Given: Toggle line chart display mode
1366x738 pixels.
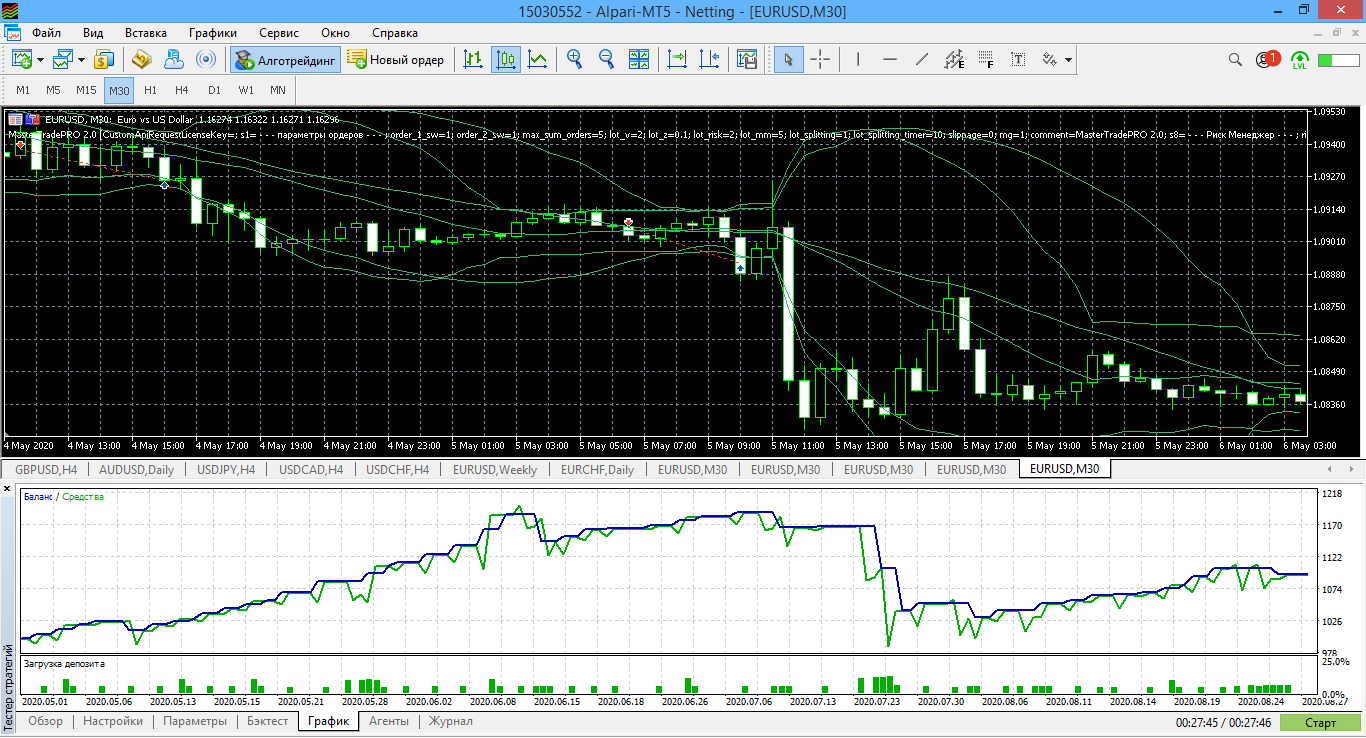Looking at the screenshot, I should pyautogui.click(x=538, y=60).
